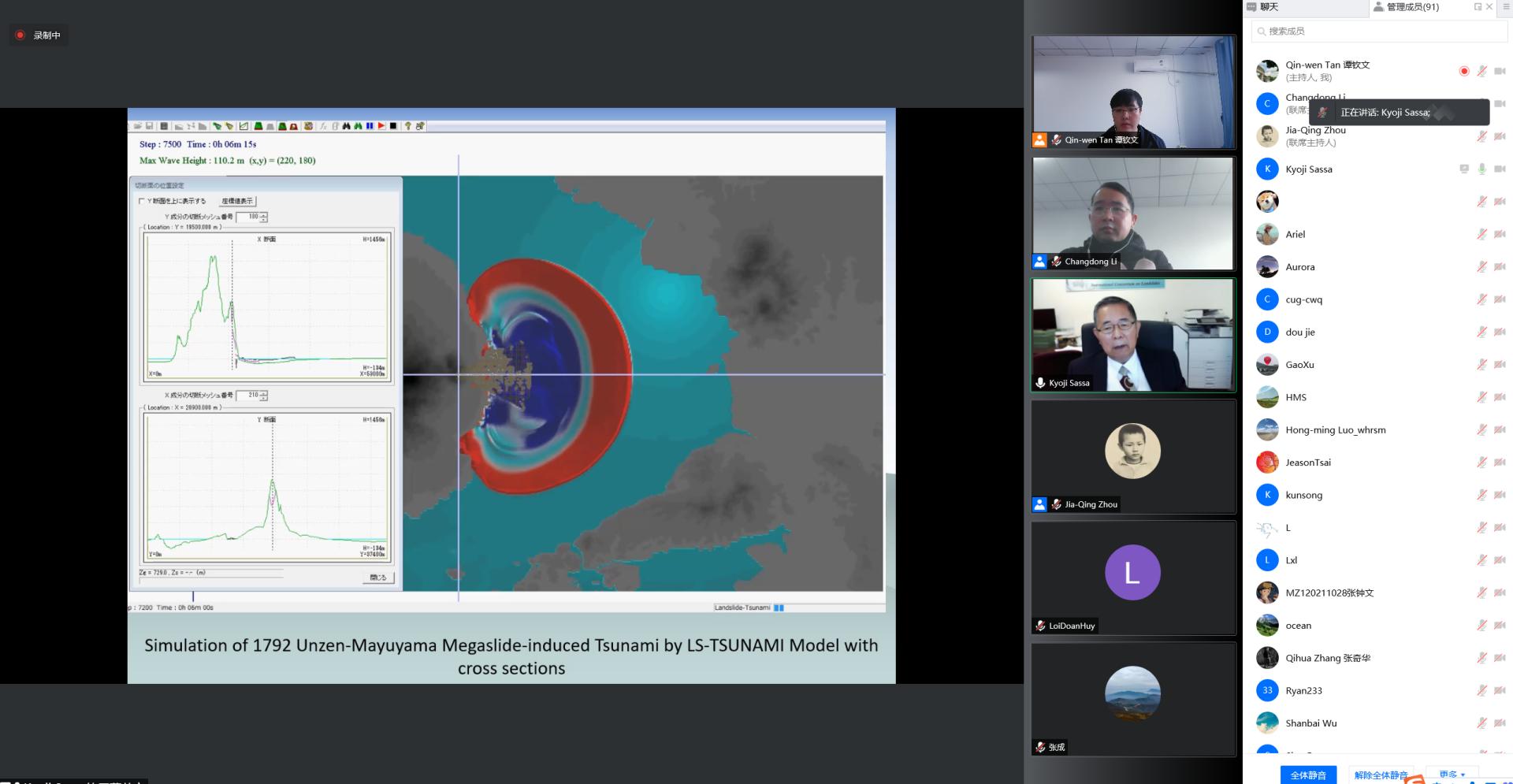Click the black binoculars toolbar icon

347,126
